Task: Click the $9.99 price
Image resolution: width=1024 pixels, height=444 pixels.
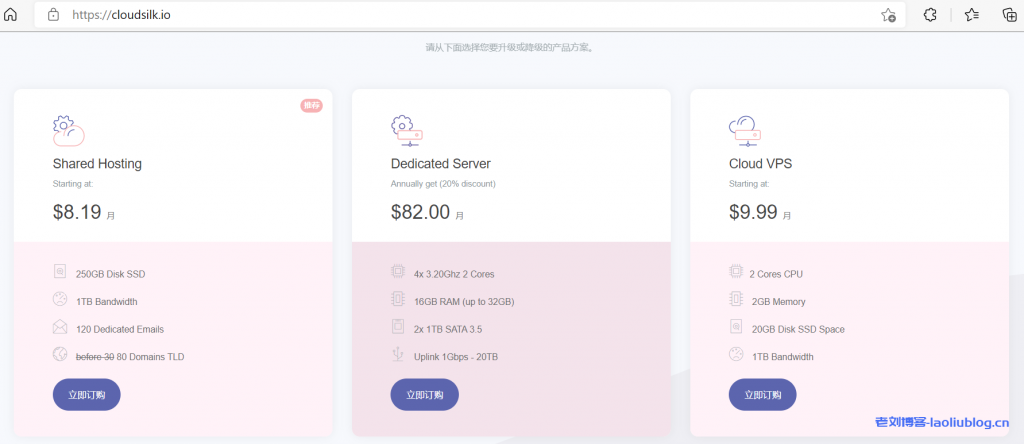Action: [753, 212]
